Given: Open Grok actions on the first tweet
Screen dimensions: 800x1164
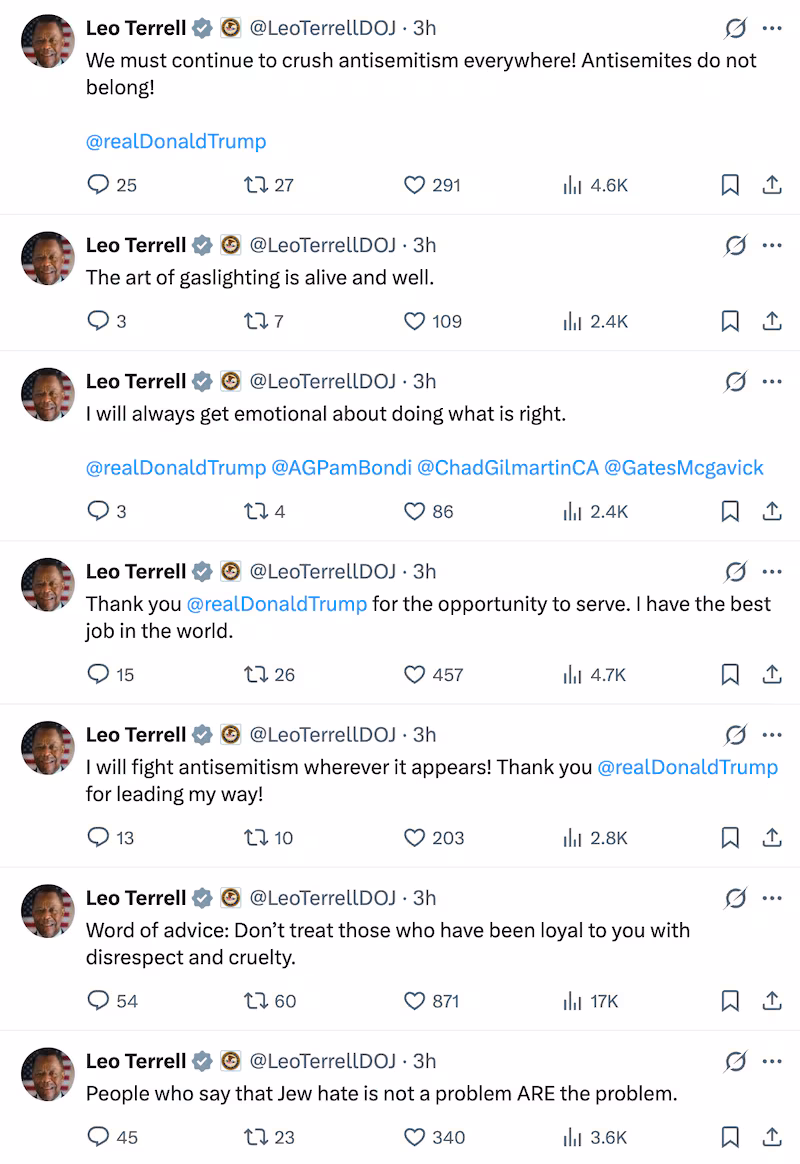Looking at the screenshot, I should click(735, 29).
